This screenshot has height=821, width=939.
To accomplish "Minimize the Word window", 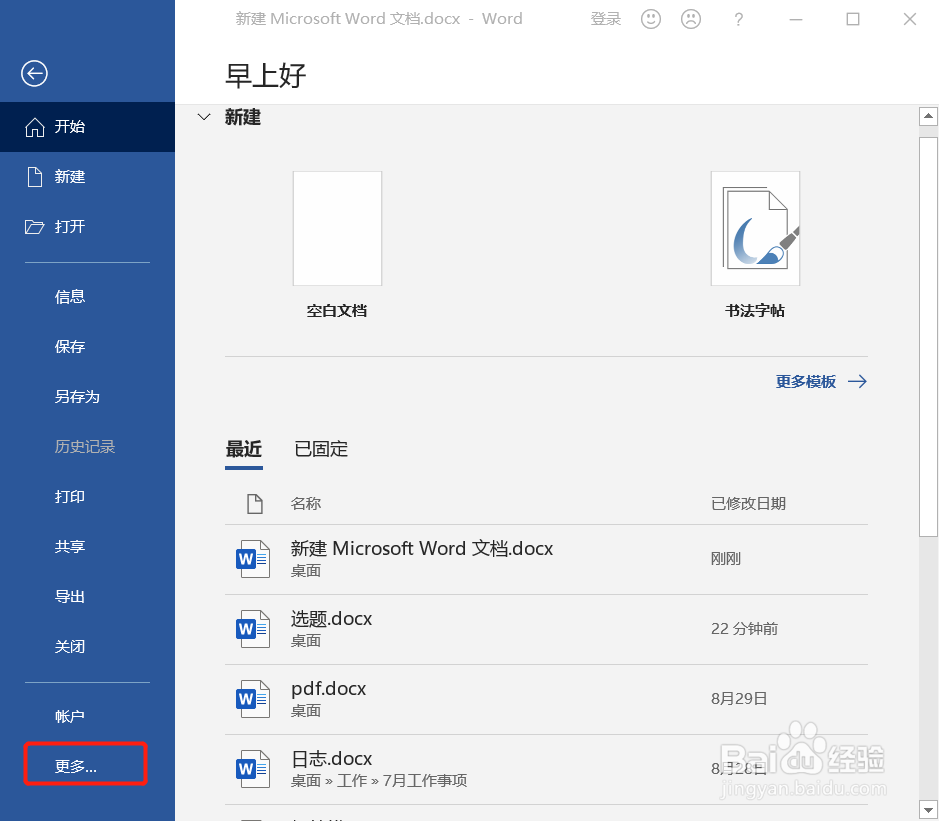I will [796, 20].
